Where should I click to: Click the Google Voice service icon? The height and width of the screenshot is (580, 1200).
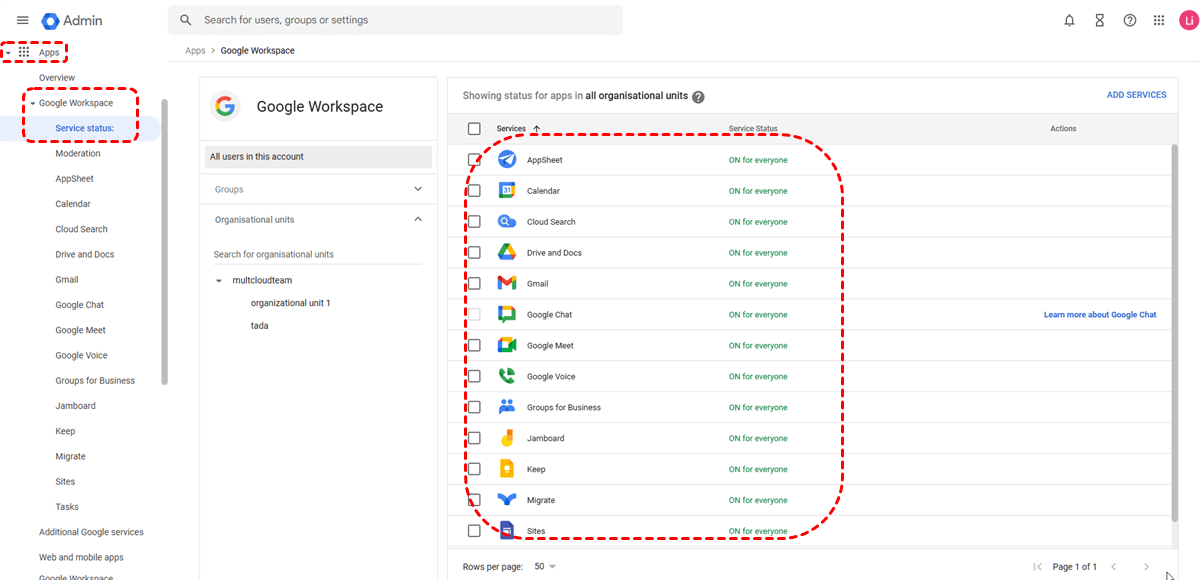507,377
